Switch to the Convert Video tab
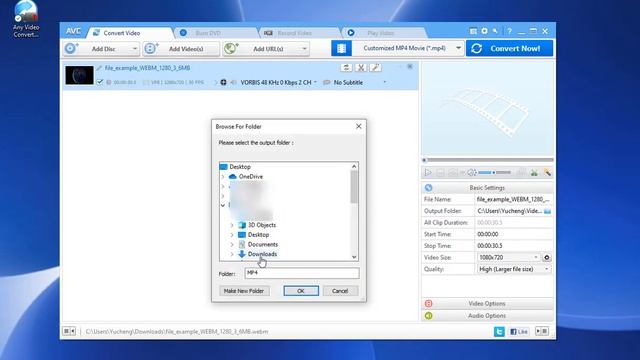 121,33
